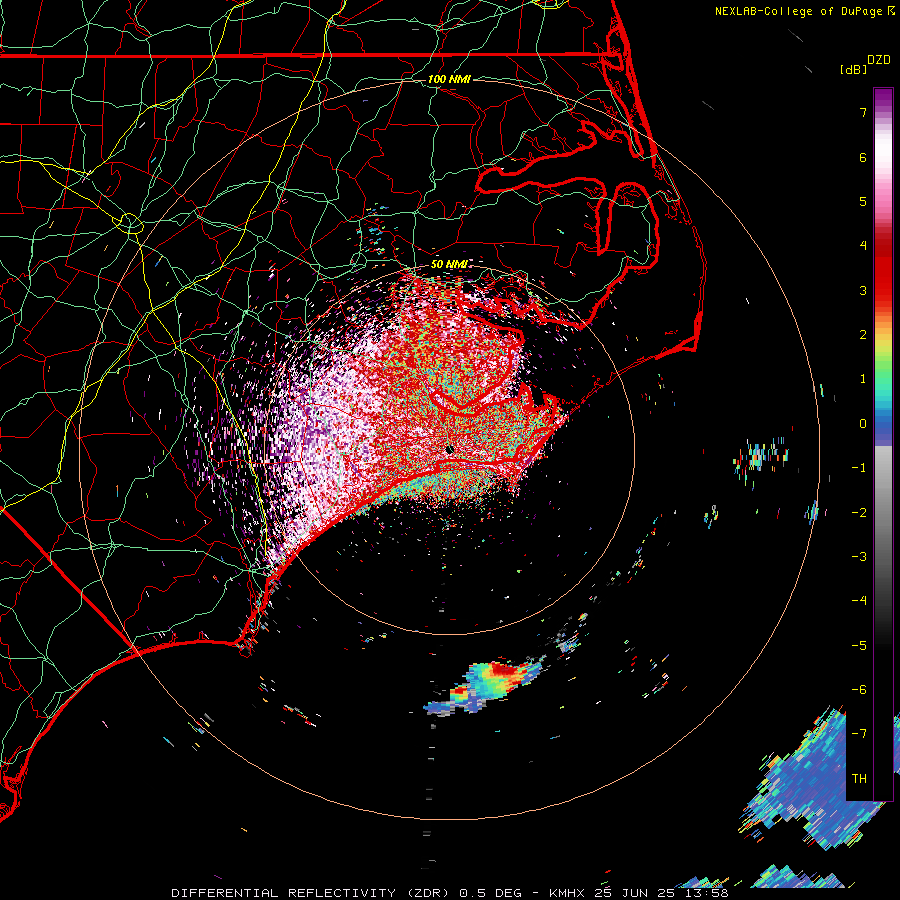Click the -1 value on the color scale
Screen dimensions: 900x900
click(x=859, y=468)
